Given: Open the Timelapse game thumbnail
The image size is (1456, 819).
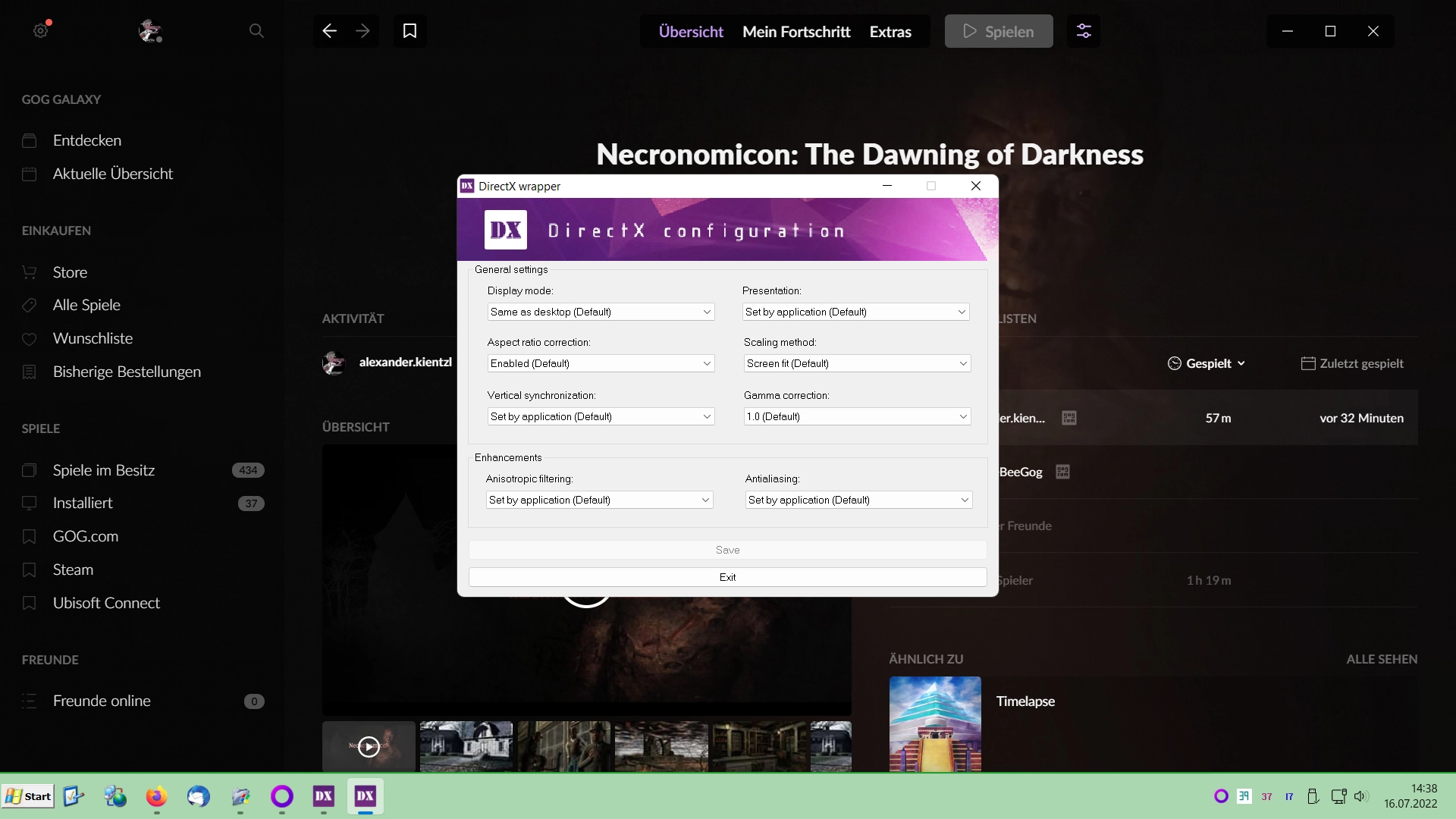Looking at the screenshot, I should click(x=935, y=724).
